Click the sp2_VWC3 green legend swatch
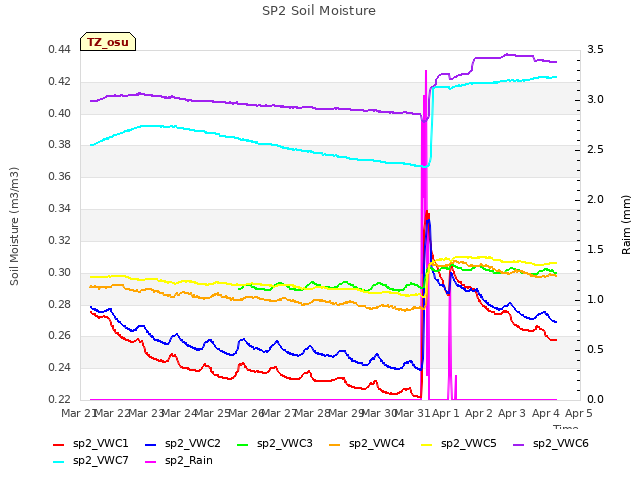This screenshot has height=480, width=640. click(243, 444)
